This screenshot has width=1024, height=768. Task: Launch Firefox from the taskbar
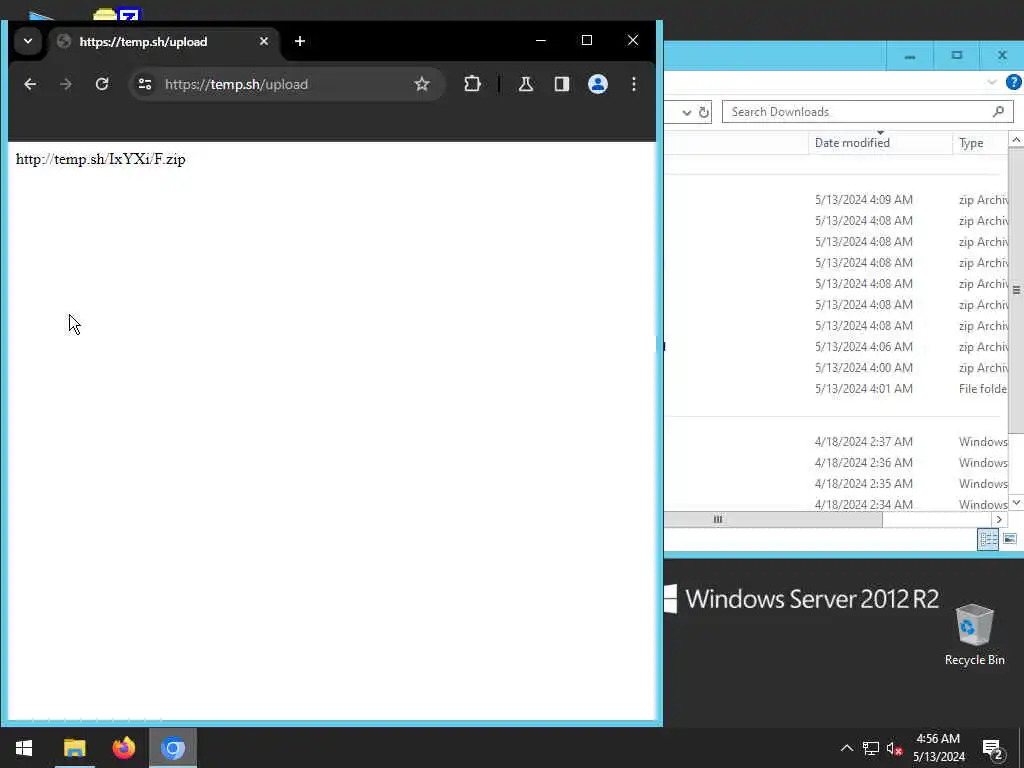point(123,748)
